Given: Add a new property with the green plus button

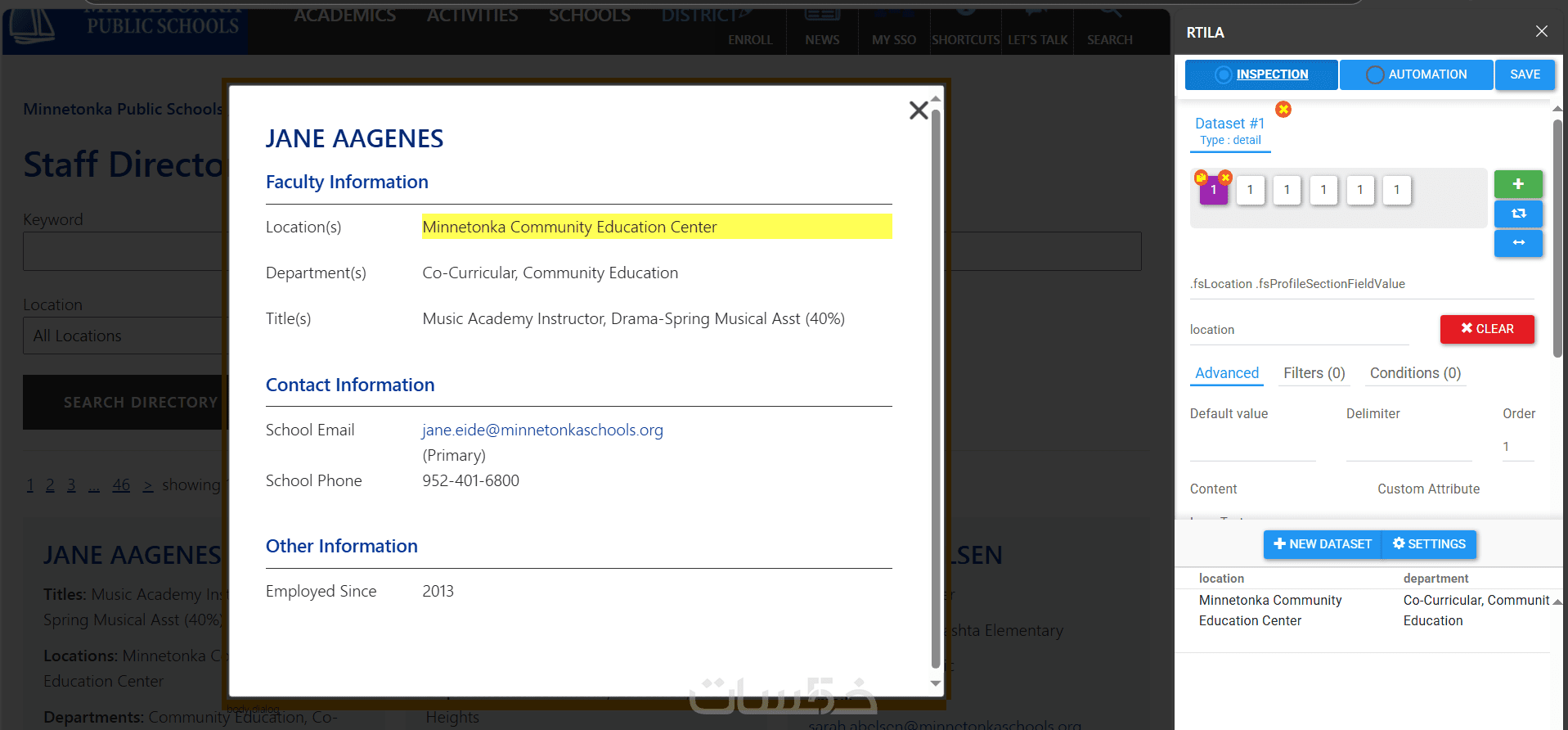Looking at the screenshot, I should [x=1518, y=184].
